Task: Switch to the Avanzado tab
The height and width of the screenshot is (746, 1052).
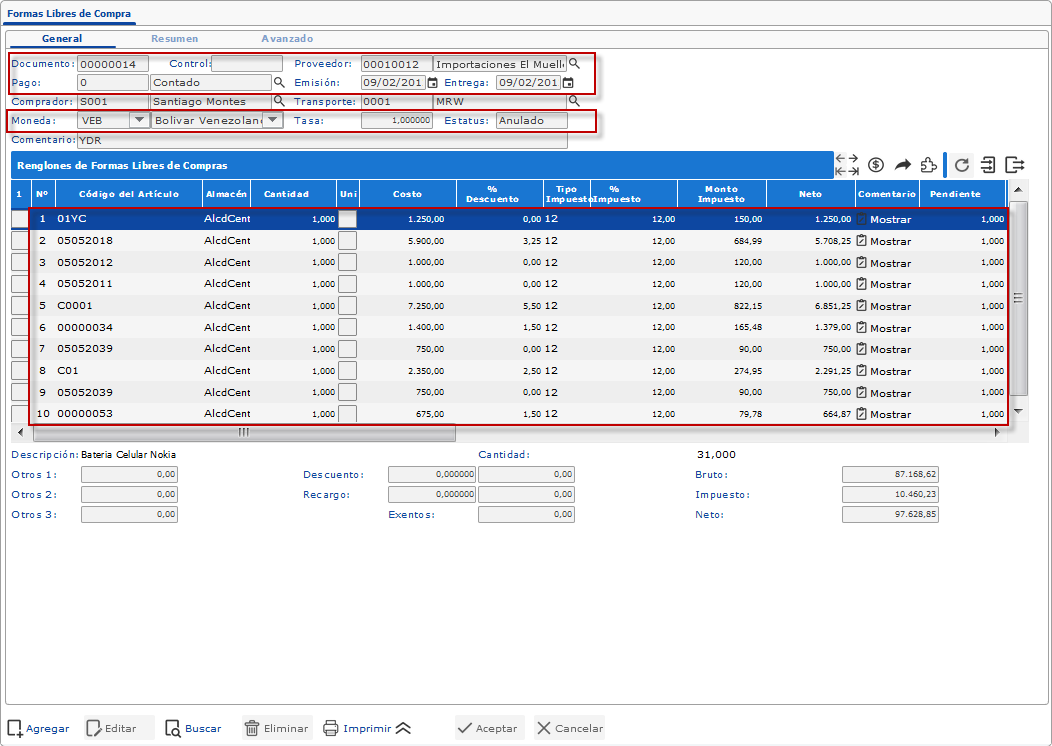Action: pyautogui.click(x=287, y=39)
